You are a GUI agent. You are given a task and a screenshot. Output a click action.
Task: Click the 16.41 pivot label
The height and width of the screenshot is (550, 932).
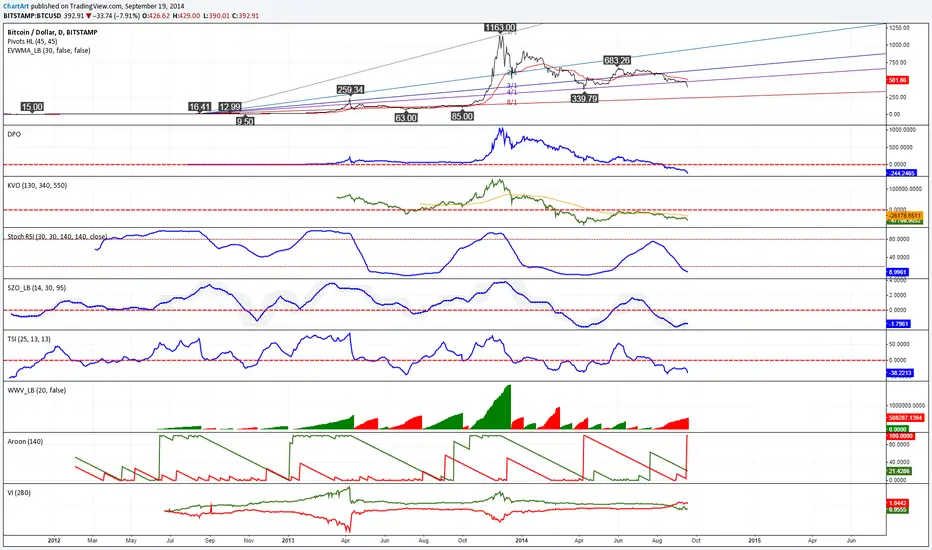(200, 106)
